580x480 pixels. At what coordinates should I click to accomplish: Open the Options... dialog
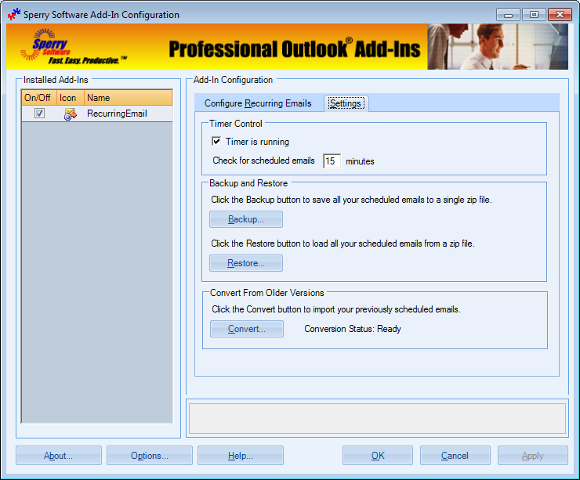pos(149,455)
